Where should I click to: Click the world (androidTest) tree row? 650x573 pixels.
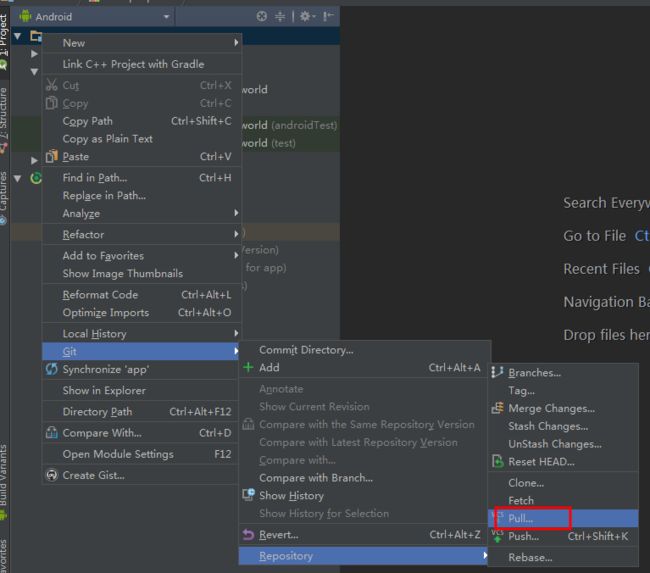click(290, 125)
